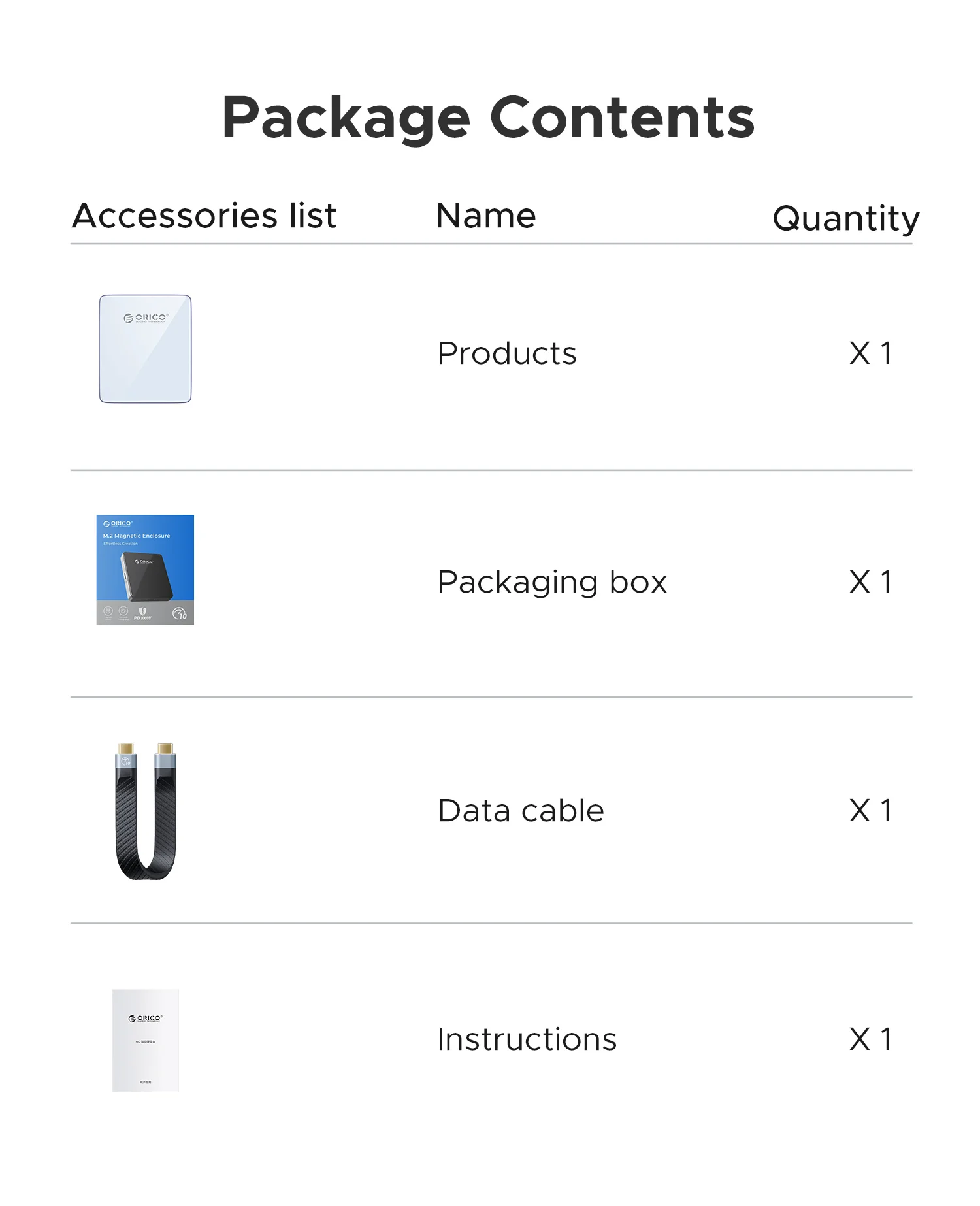Click the X 1 quantity beside Data cable
Screen dimensions: 980x1206
click(870, 811)
